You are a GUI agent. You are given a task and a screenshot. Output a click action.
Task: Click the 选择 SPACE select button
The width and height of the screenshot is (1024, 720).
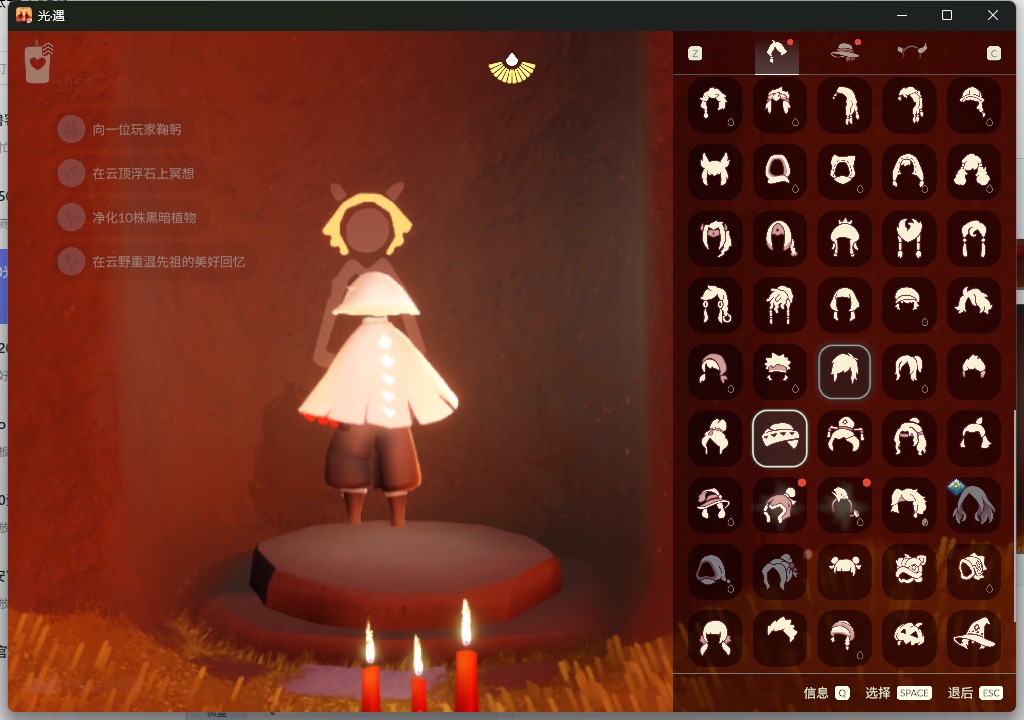pyautogui.click(x=898, y=693)
